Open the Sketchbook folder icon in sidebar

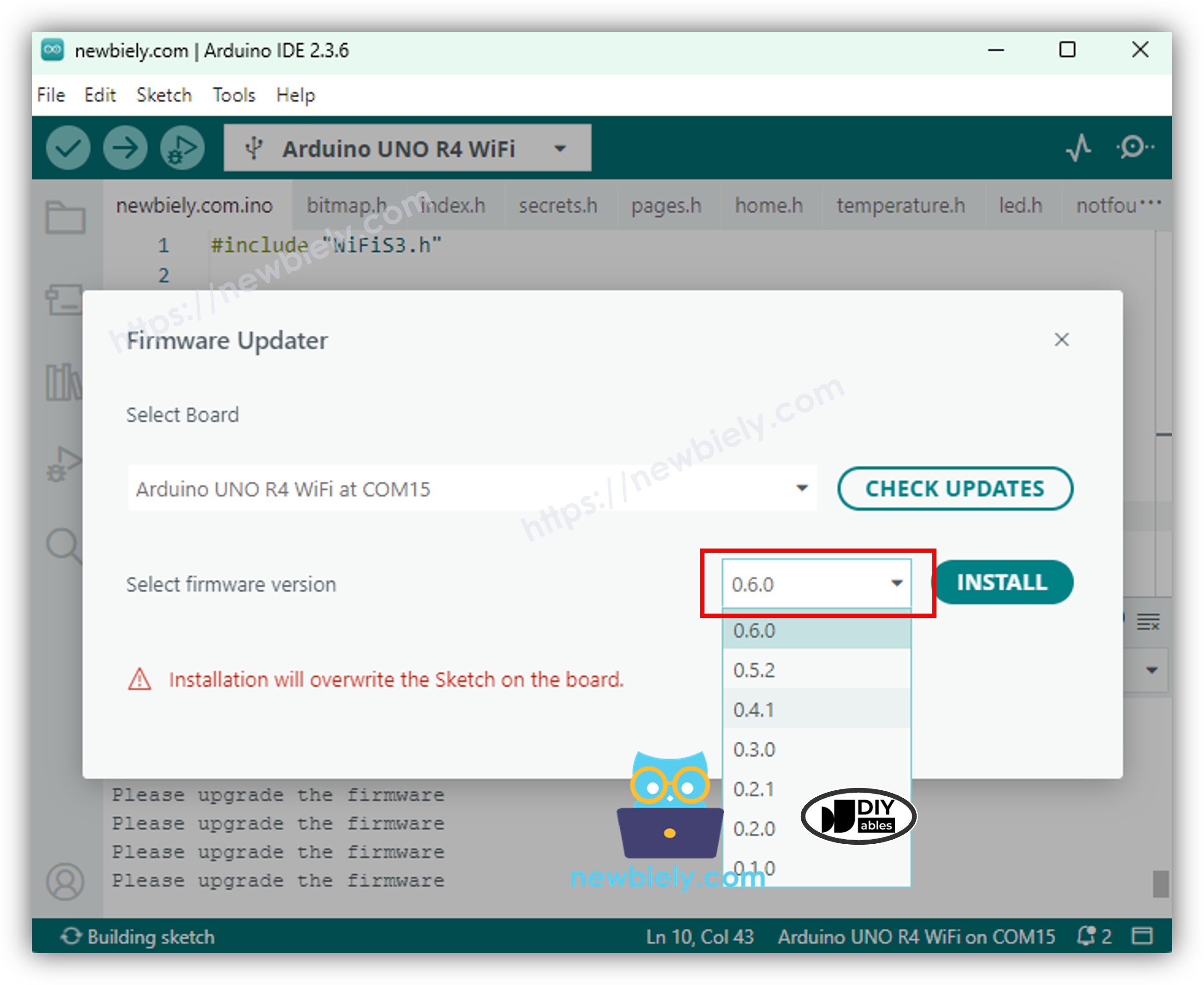click(x=65, y=217)
